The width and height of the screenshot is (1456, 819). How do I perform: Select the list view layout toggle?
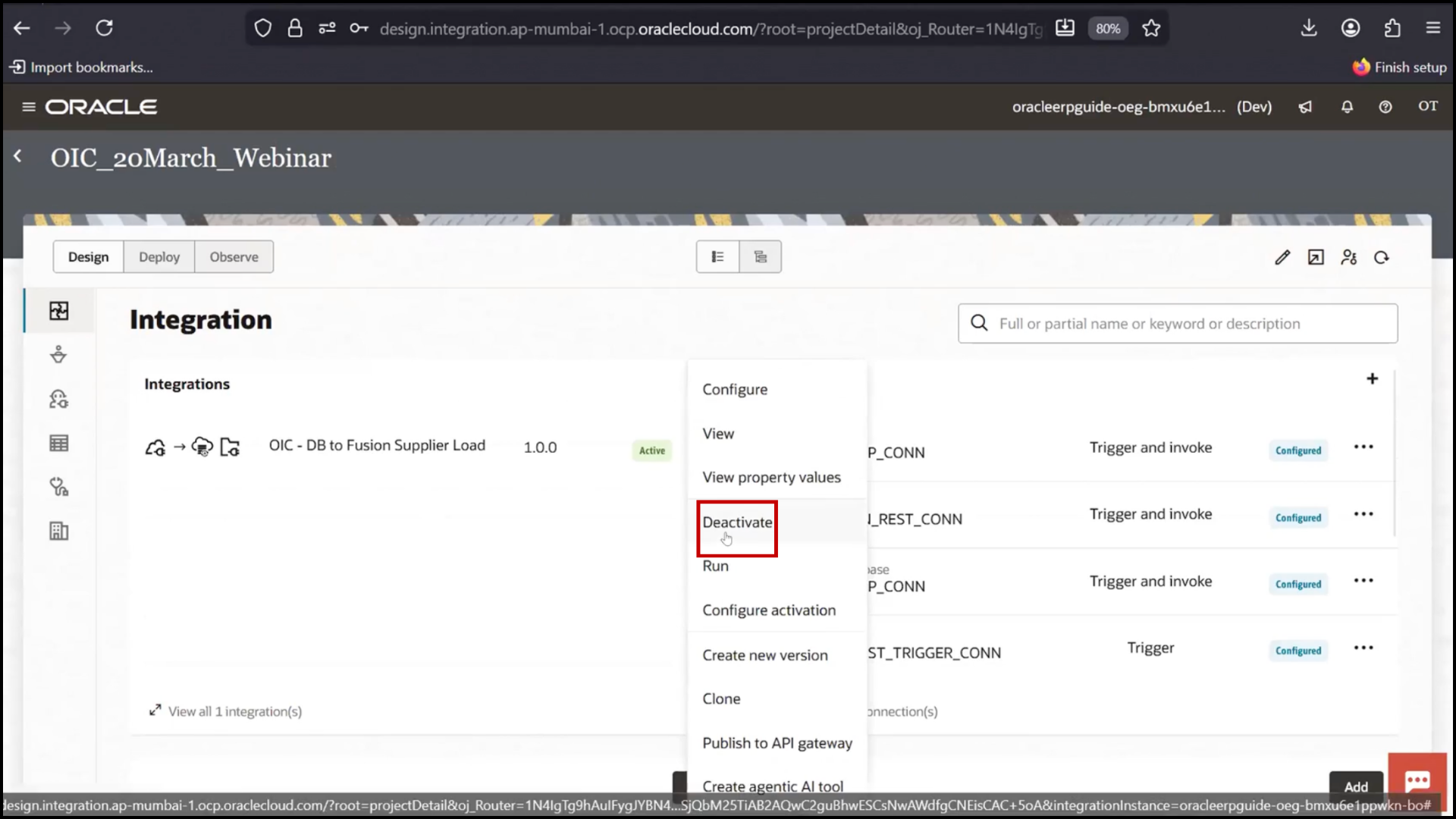(717, 257)
